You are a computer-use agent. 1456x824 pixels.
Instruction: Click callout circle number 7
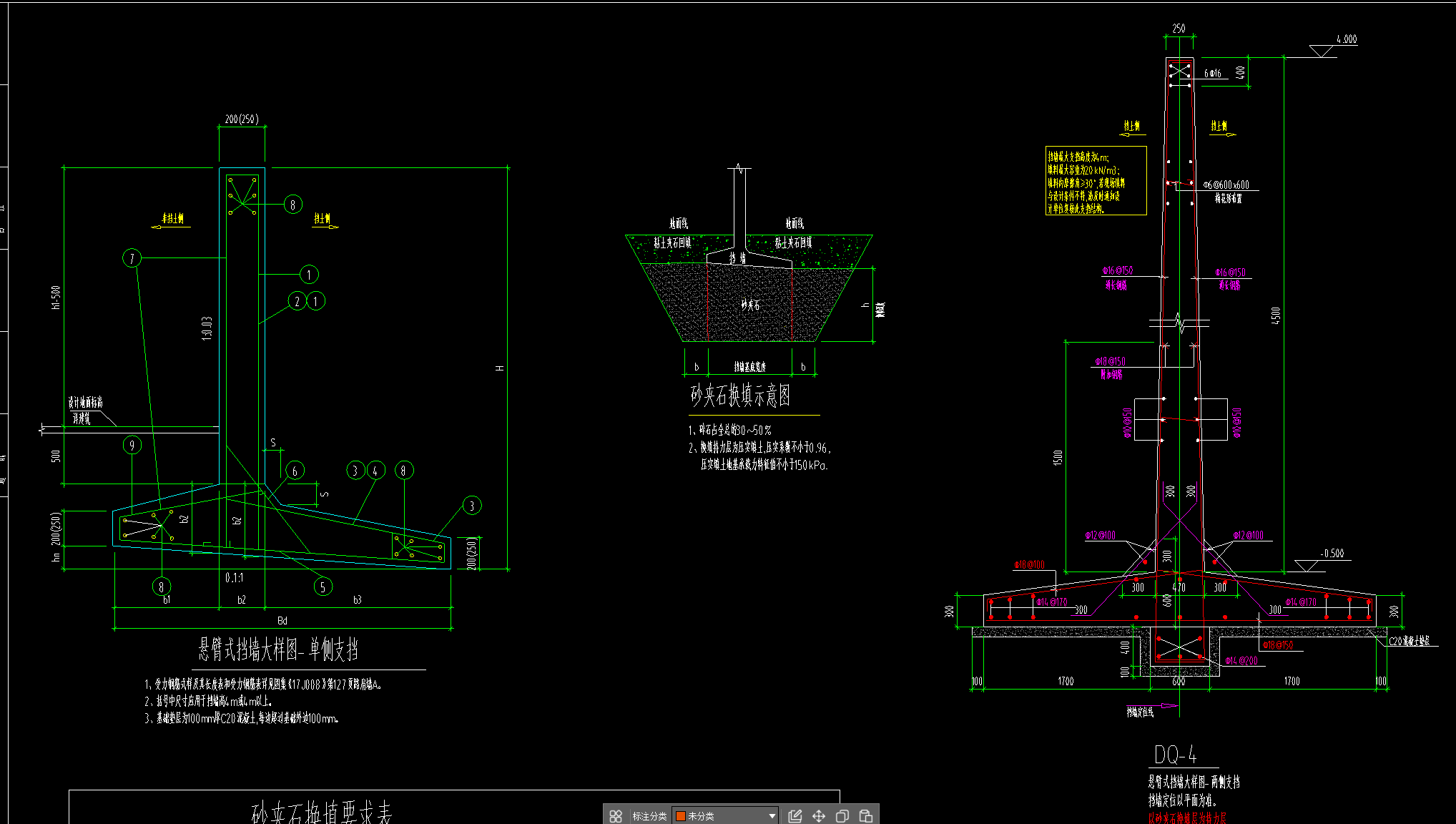click(x=132, y=258)
